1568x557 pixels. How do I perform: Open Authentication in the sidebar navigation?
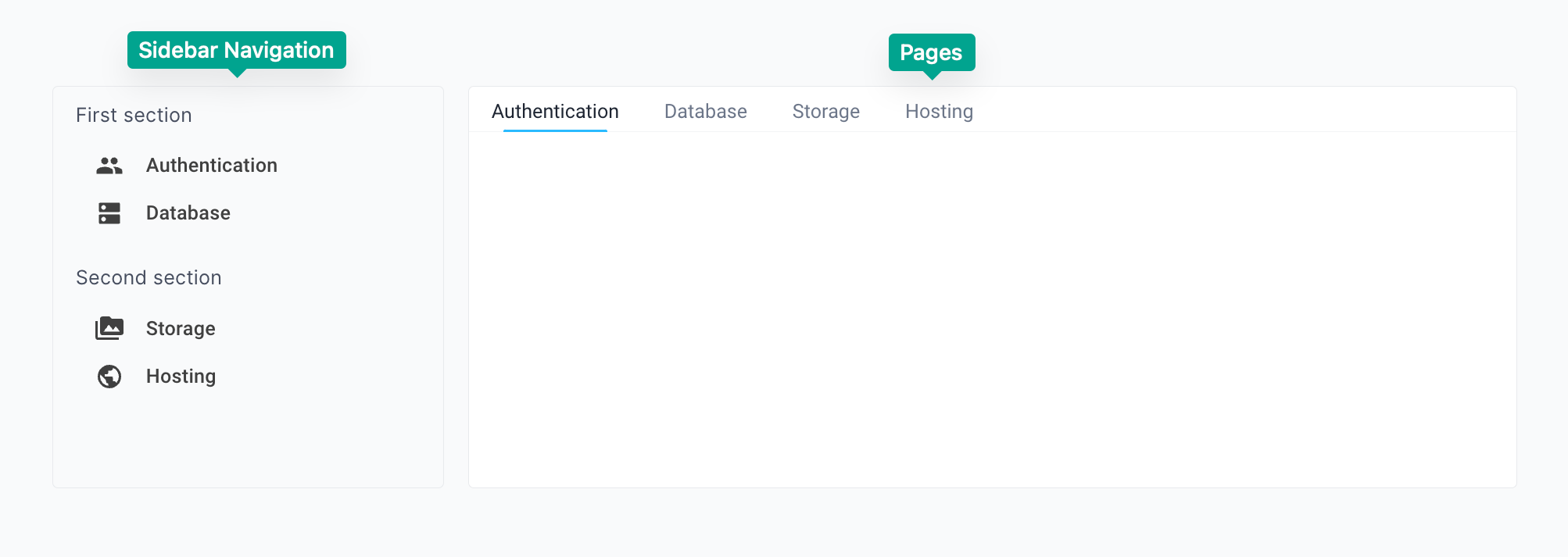point(212,166)
